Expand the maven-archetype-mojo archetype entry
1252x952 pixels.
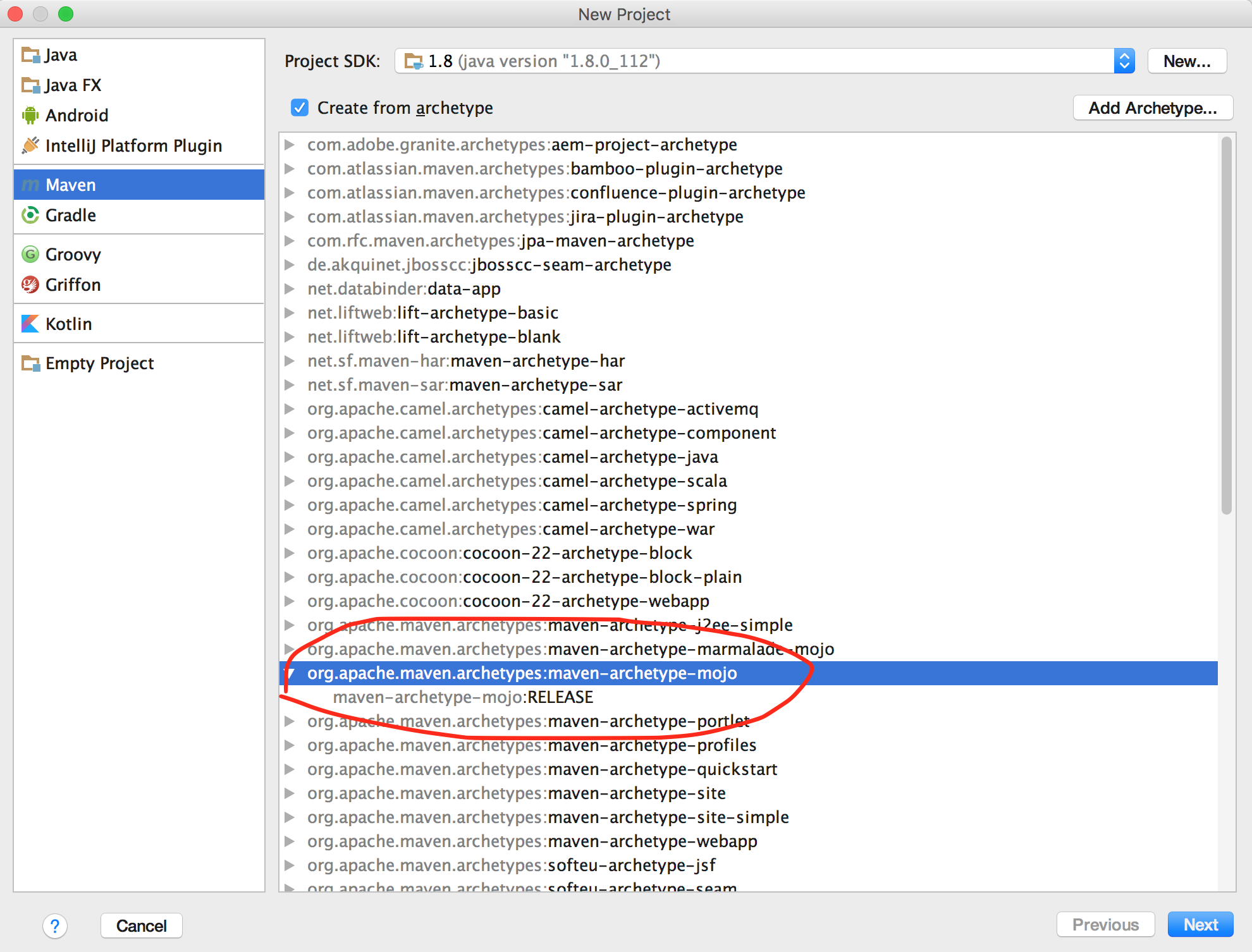coord(294,672)
